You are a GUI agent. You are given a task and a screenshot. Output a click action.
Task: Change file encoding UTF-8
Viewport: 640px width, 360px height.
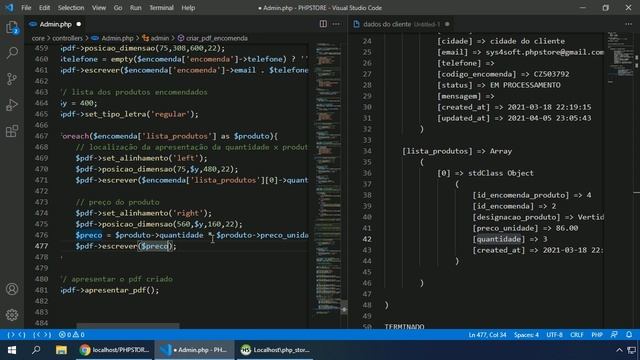pos(554,335)
